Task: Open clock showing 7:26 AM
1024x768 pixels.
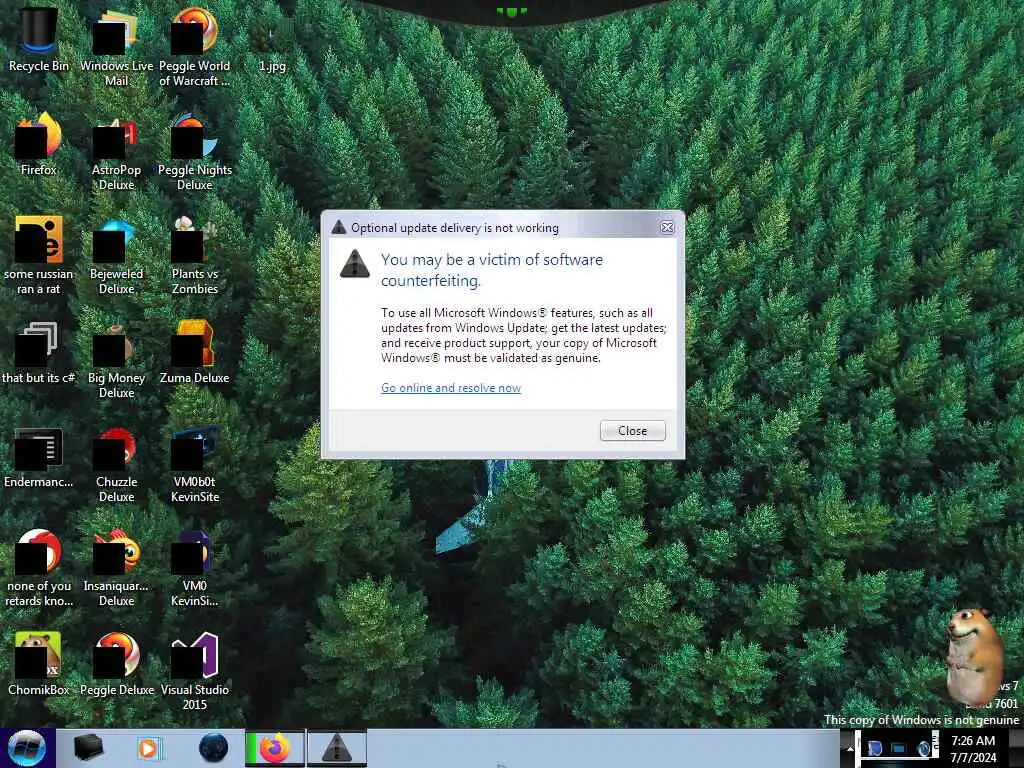Action: pos(973,748)
